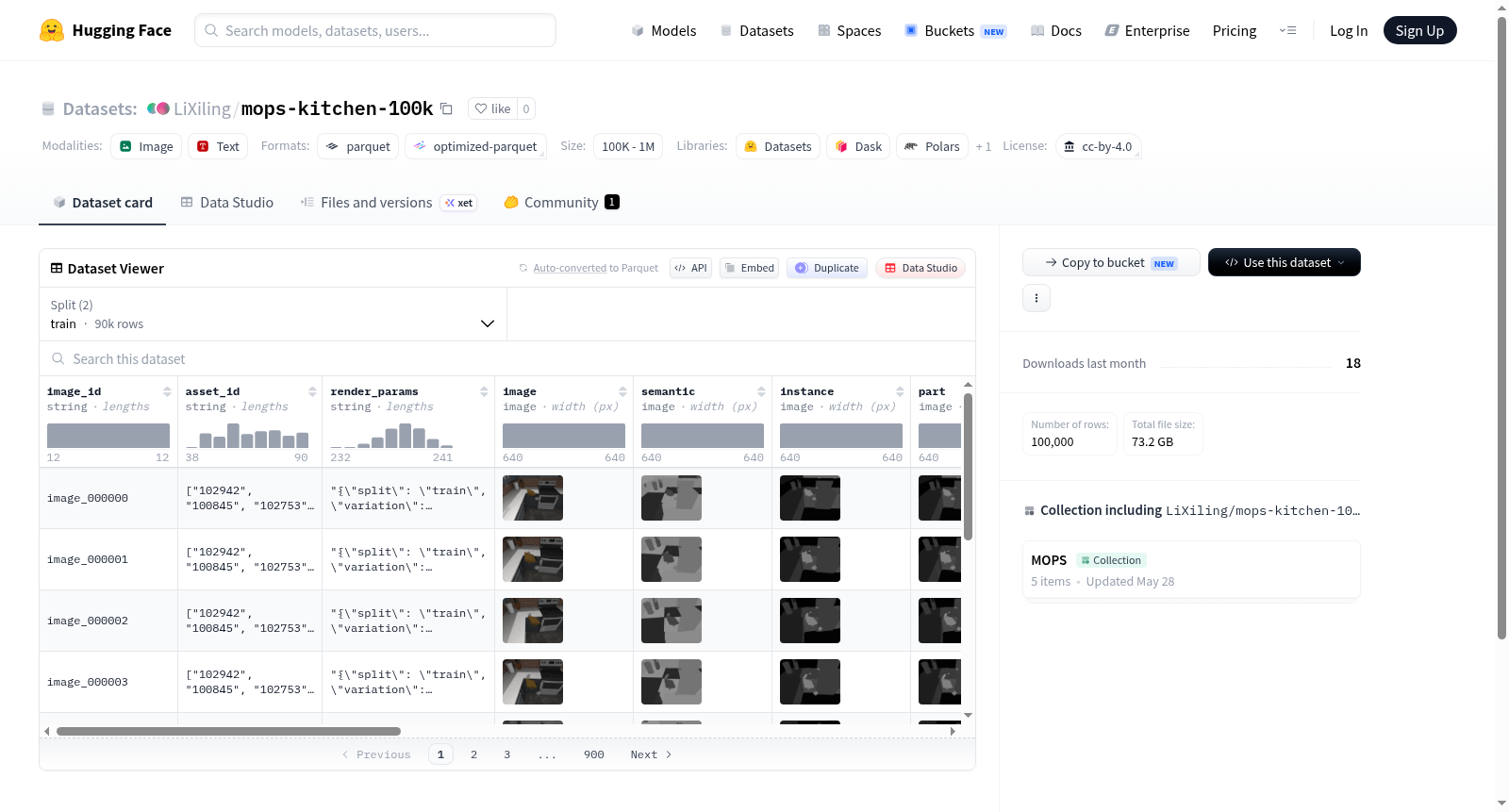
Task: Open Docs in the navigation
Action: 1056,31
